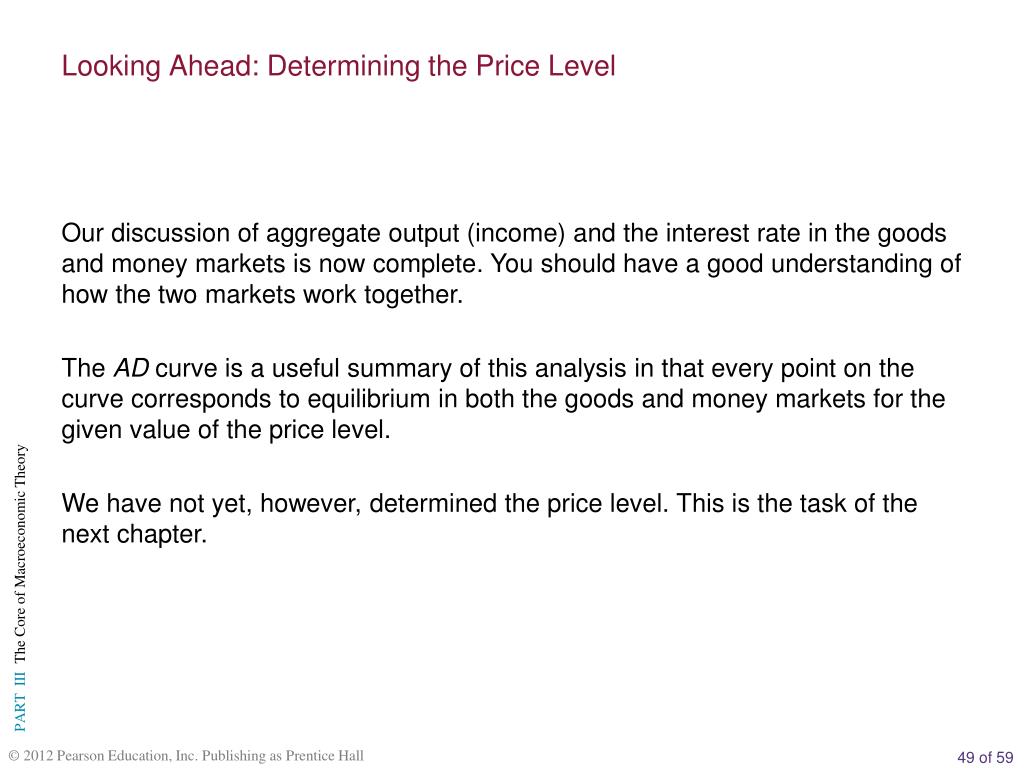Click the line 'given value of the price level.'
1024x768 pixels.
click(x=225, y=430)
